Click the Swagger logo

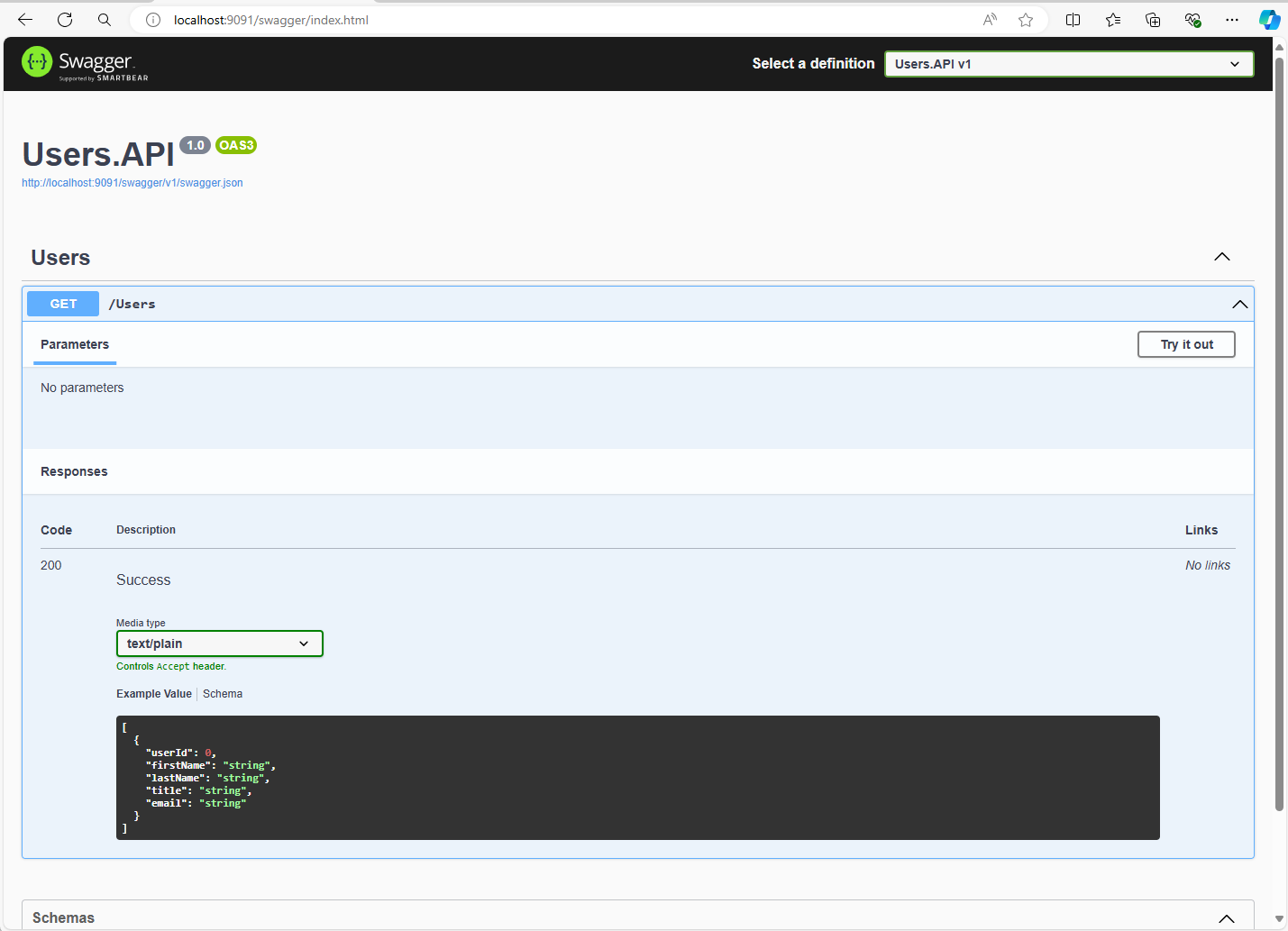(85, 63)
